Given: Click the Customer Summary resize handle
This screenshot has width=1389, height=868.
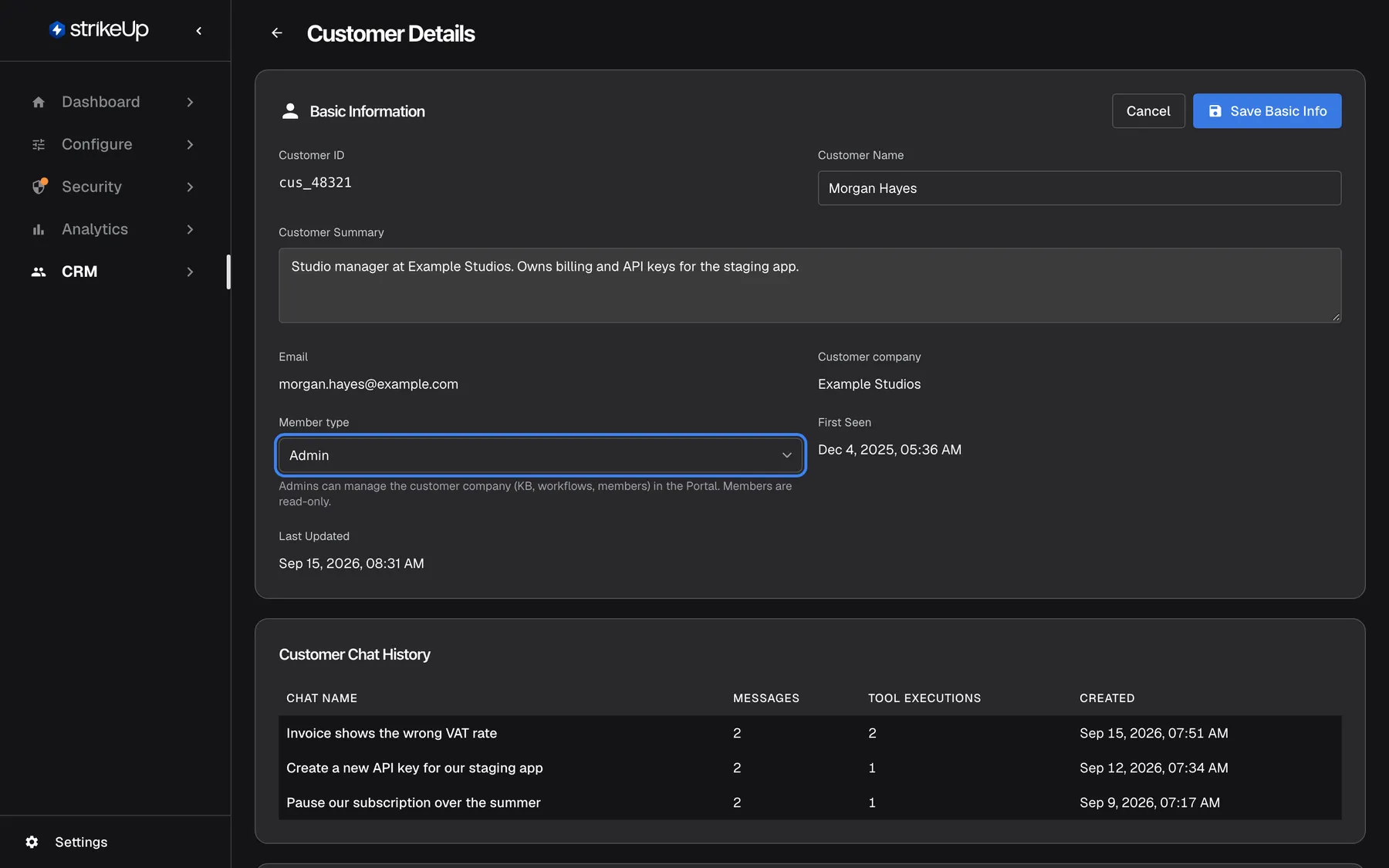Looking at the screenshot, I should point(1336,317).
